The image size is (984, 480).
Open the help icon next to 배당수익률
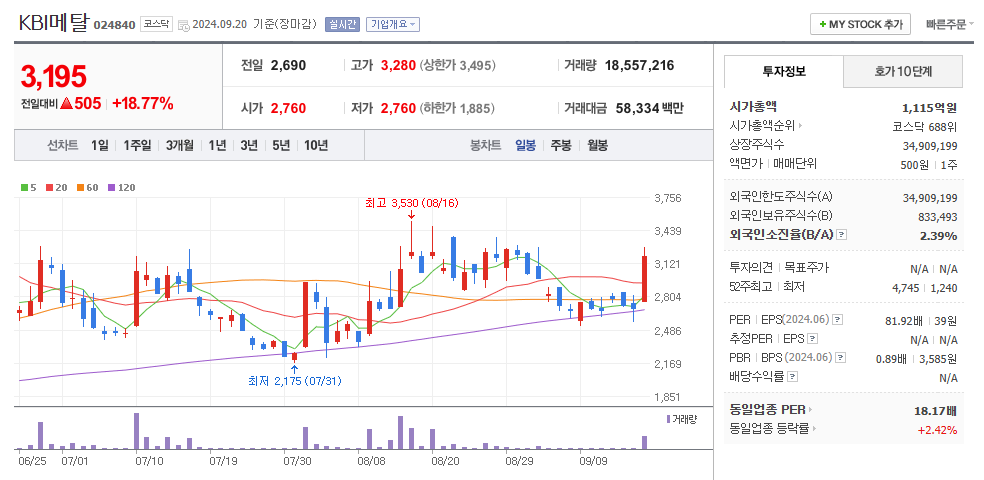(793, 377)
